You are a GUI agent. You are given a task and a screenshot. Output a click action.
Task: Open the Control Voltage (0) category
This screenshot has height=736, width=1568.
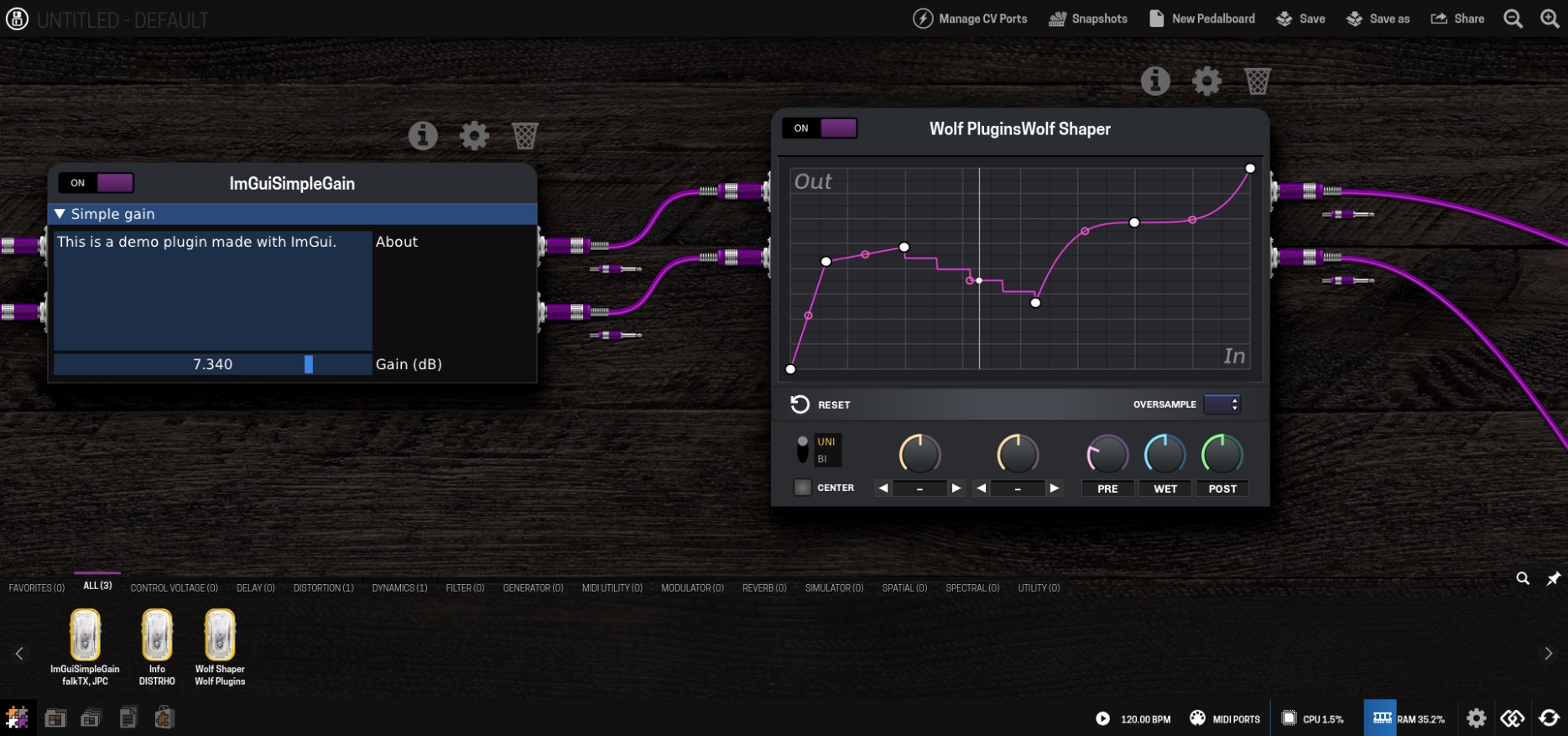tap(175, 588)
